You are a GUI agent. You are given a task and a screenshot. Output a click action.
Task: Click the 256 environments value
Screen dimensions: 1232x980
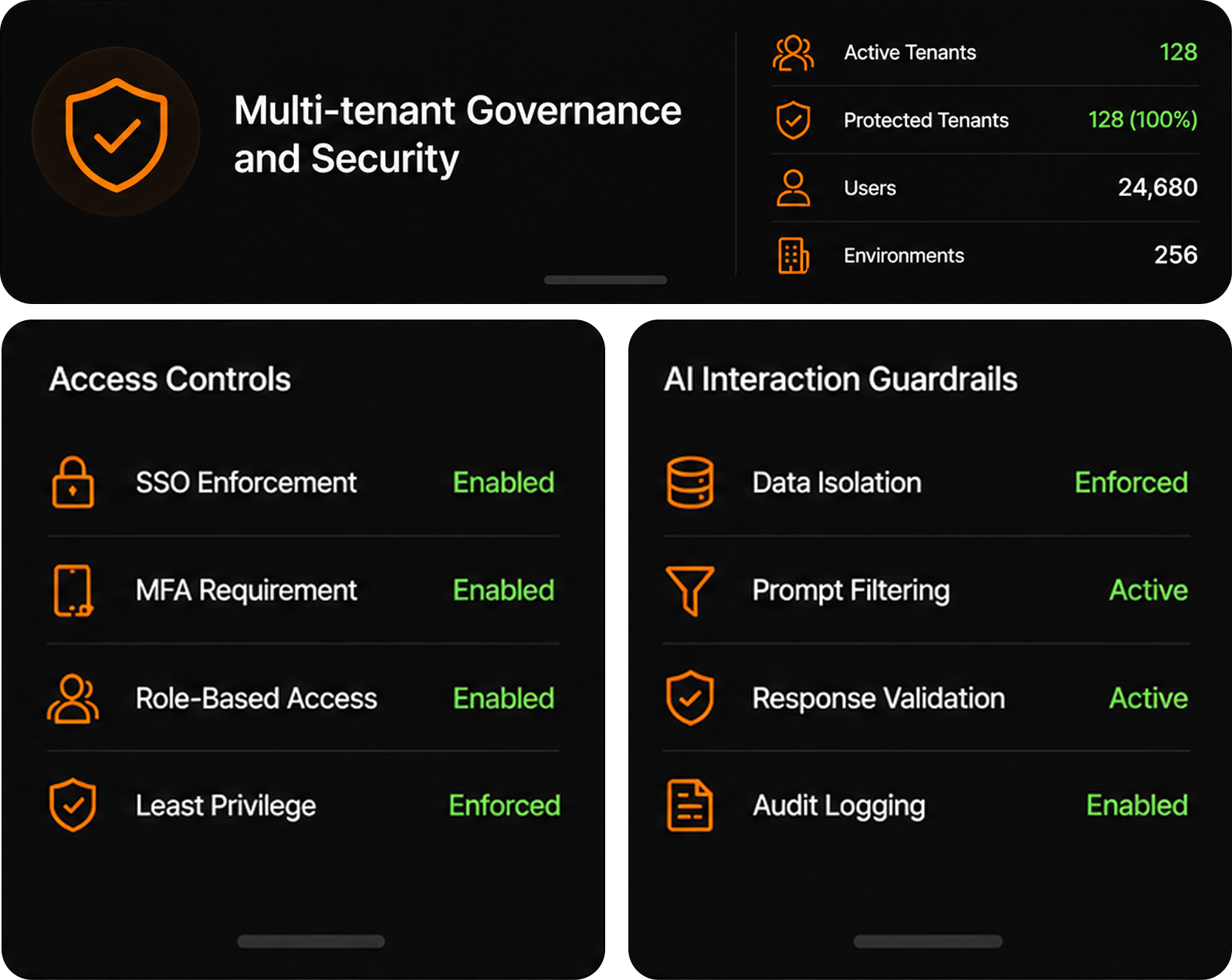coord(1176,255)
